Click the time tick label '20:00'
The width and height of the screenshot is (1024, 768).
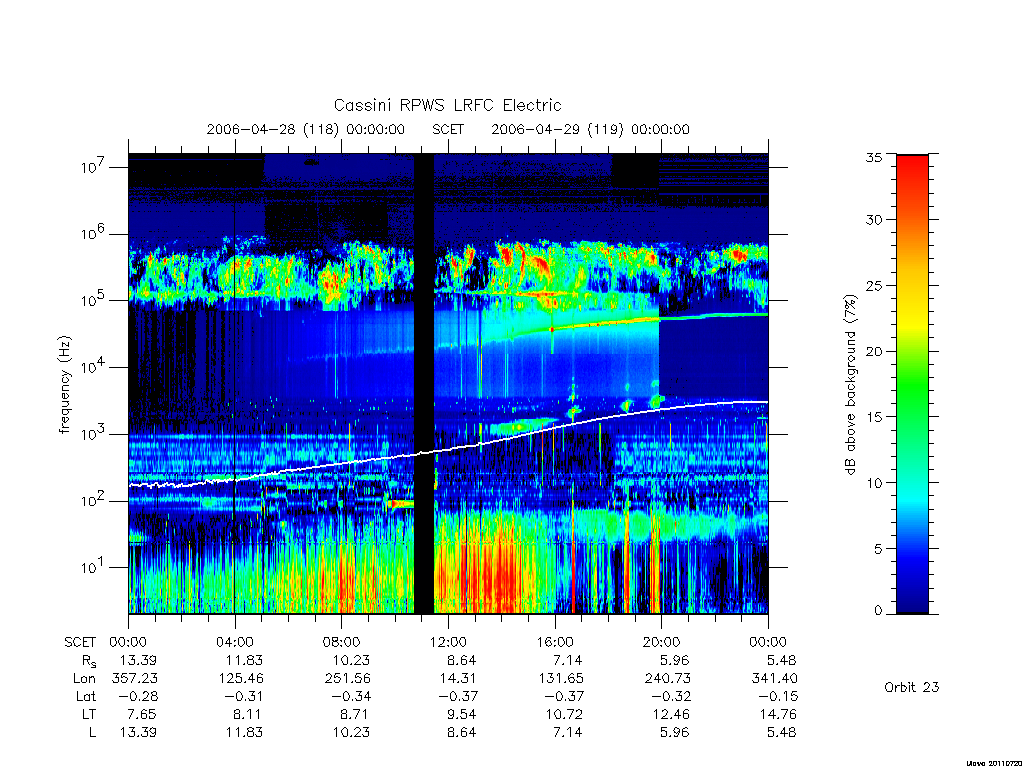click(661, 642)
